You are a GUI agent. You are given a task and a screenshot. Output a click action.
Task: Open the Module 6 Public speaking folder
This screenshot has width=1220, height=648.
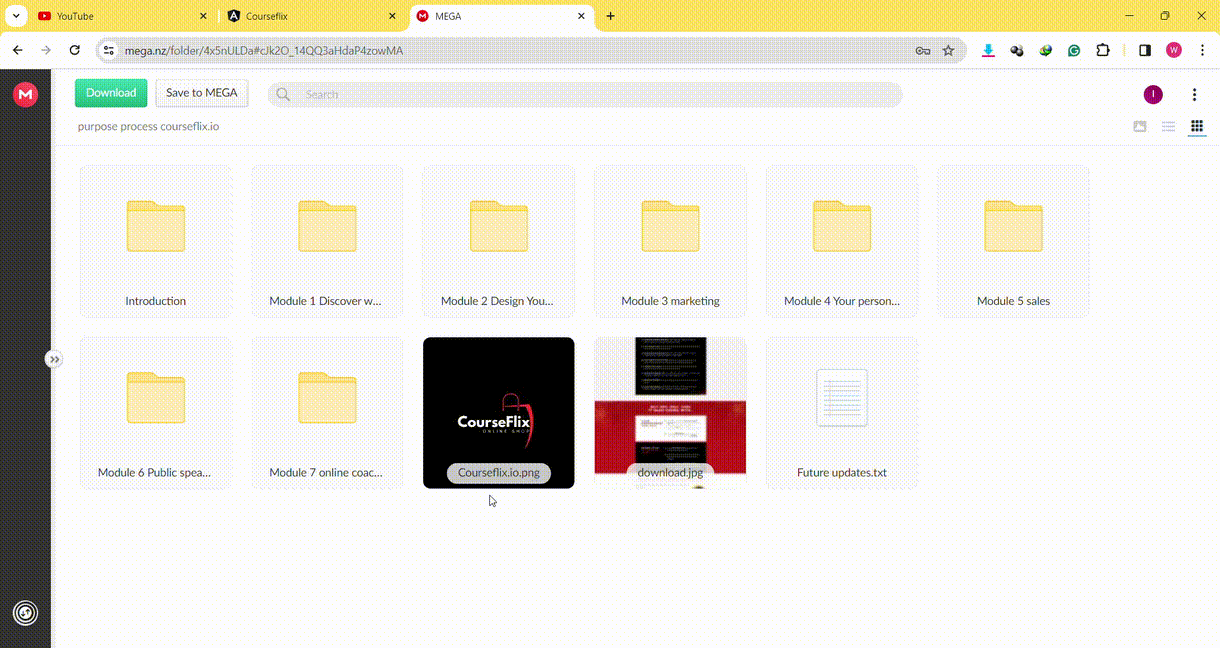coord(156,413)
